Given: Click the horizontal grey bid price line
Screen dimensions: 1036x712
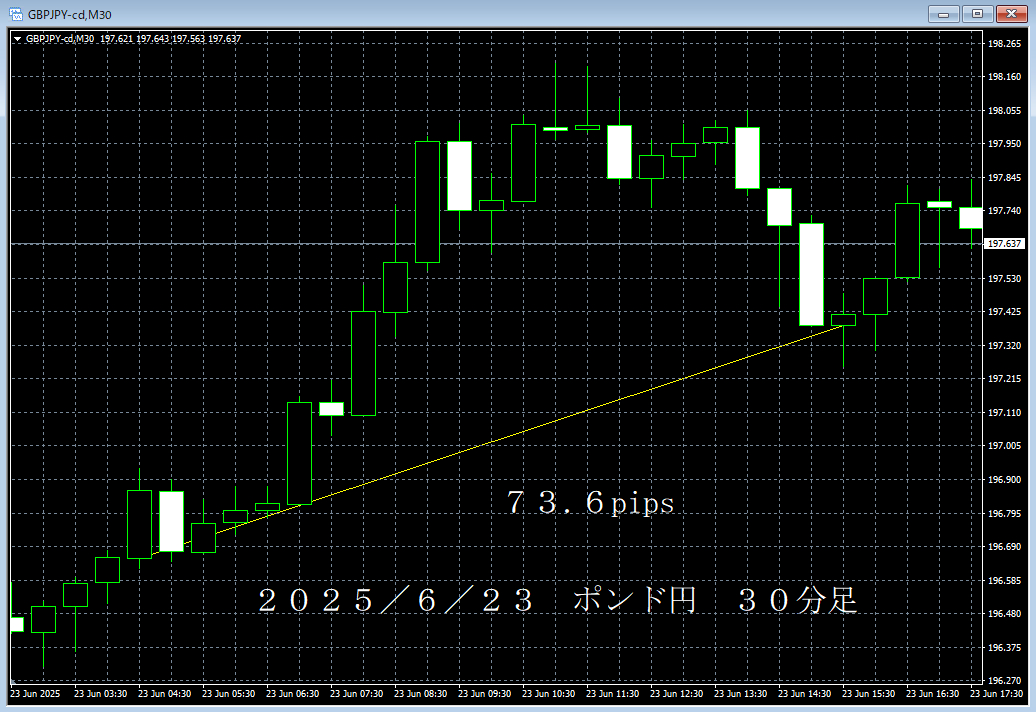Looking at the screenshot, I should (500, 243).
